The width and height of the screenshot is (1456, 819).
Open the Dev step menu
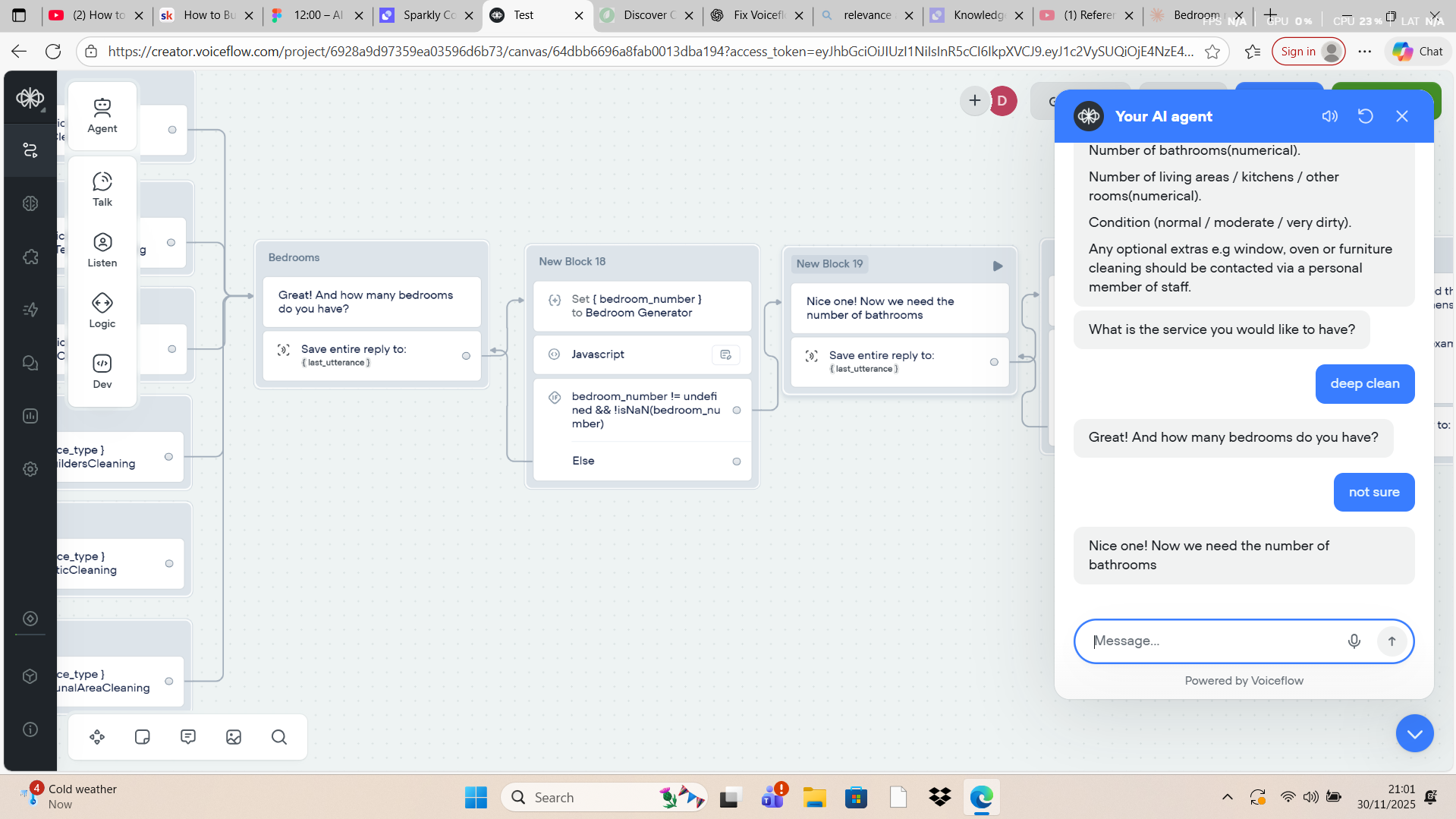point(102,371)
